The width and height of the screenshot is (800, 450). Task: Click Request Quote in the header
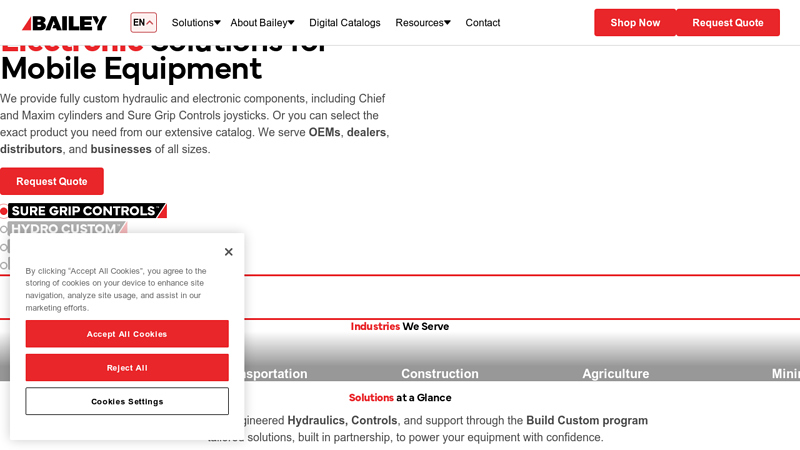(x=727, y=23)
